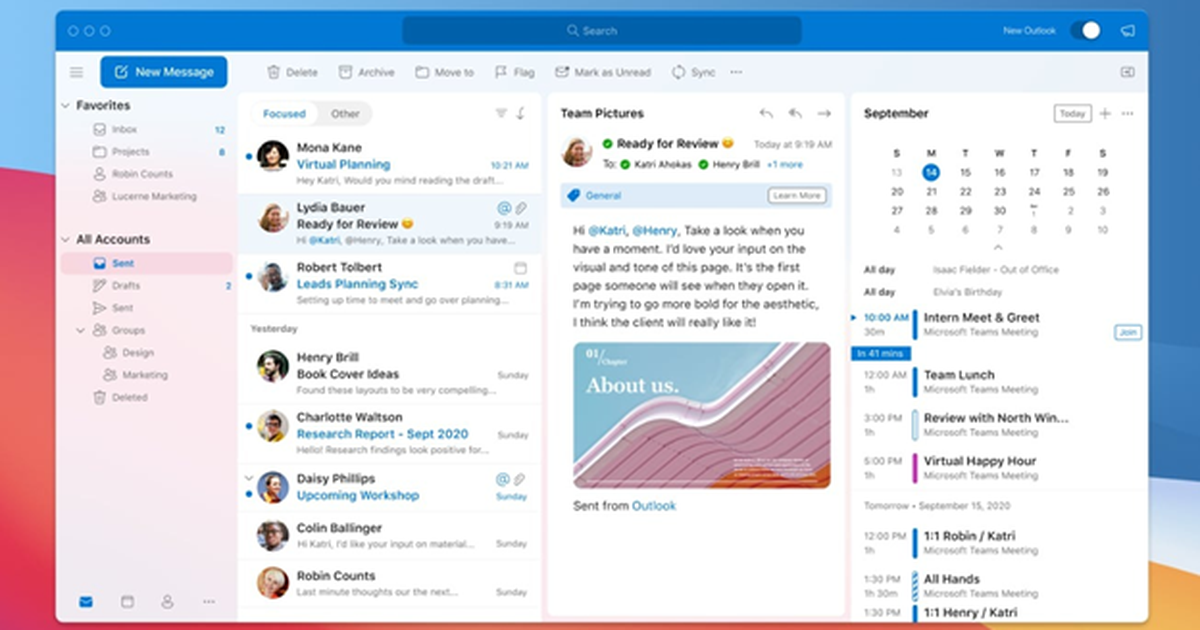Switch to the Other inbox tab
The image size is (1200, 630).
(x=345, y=113)
